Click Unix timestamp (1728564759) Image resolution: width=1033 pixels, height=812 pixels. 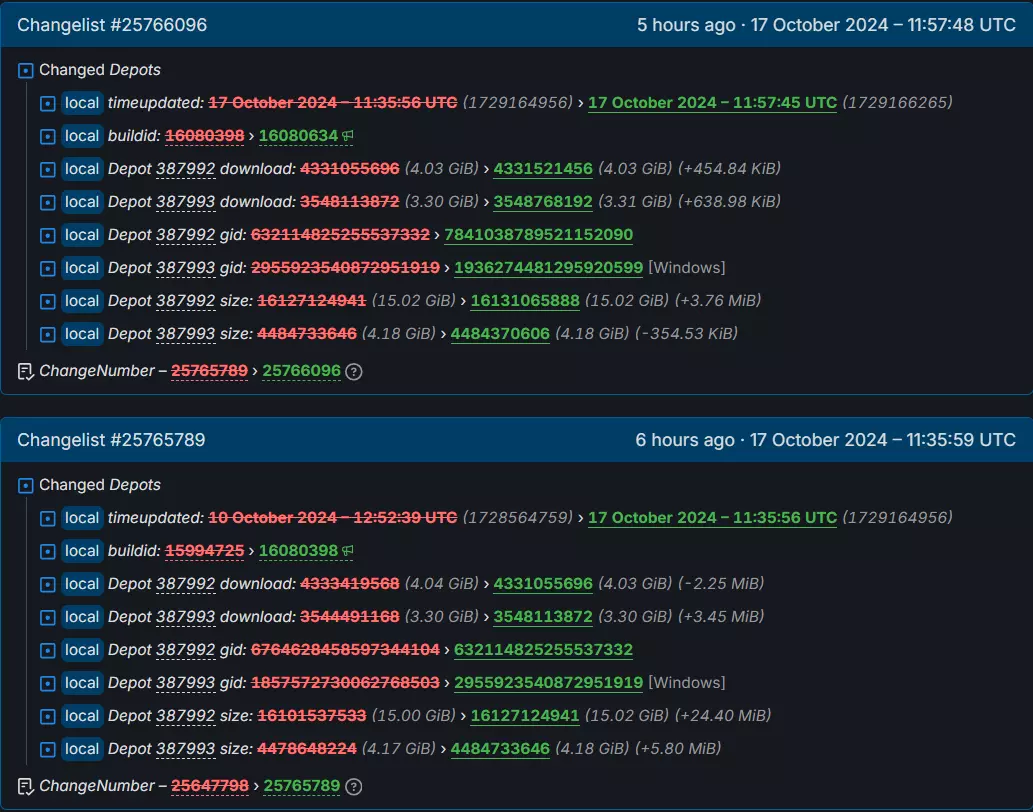(x=518, y=518)
